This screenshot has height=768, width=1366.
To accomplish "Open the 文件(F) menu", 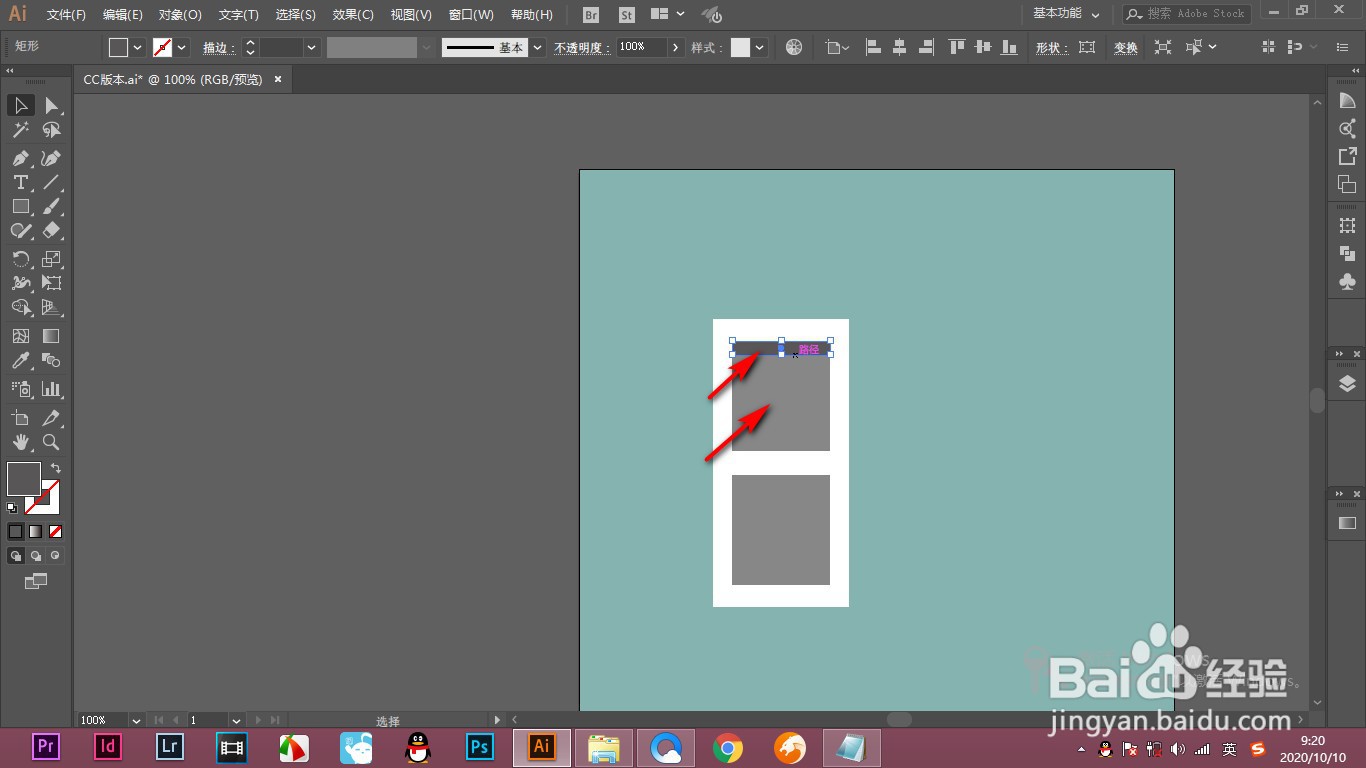I will [x=66, y=15].
